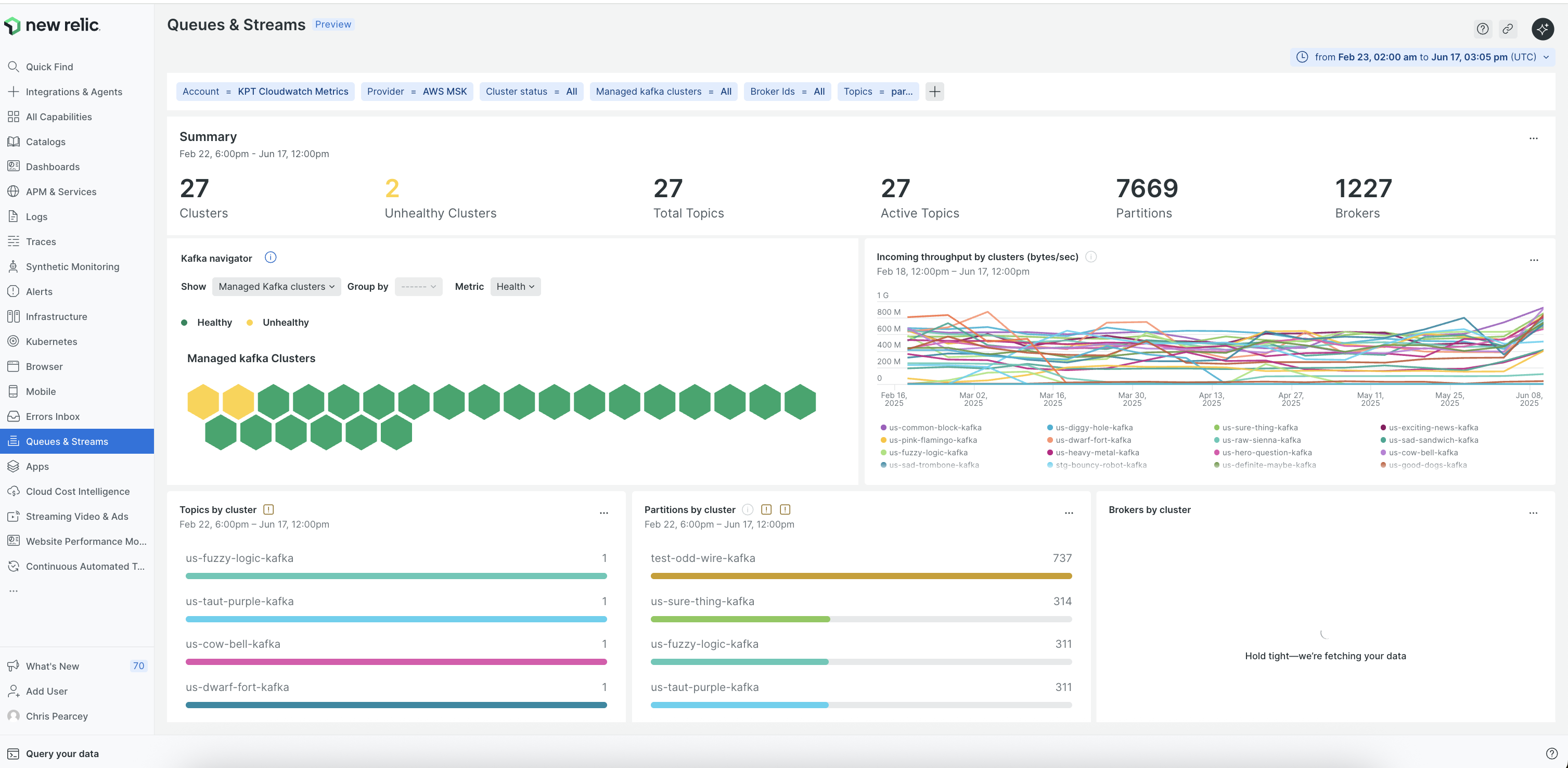Click the Kafka navigator info icon
The image size is (1568, 768).
point(270,258)
